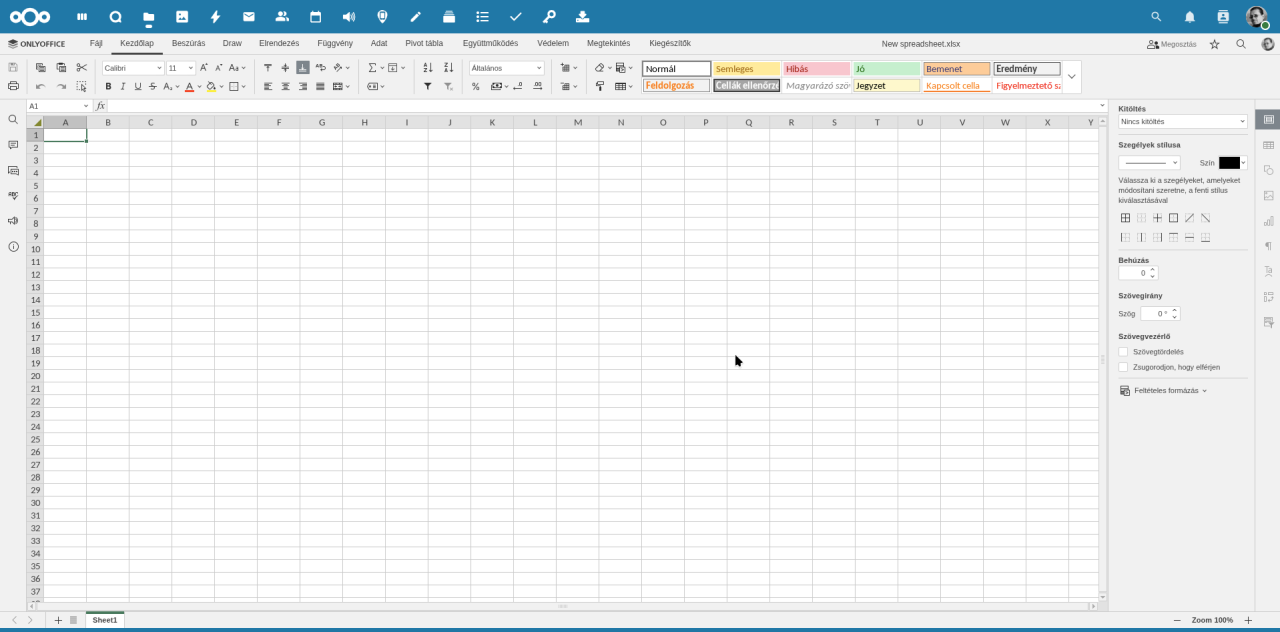Click the italic formatting icon

pyautogui.click(x=123, y=87)
